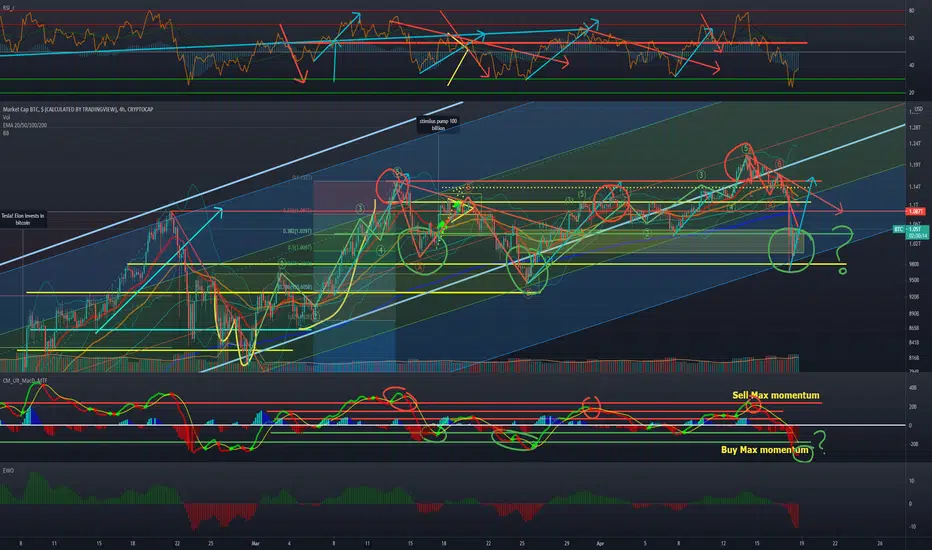This screenshot has width=932, height=550.
Task: Click the -10 value on EWO axis
Action: (x=912, y=527)
